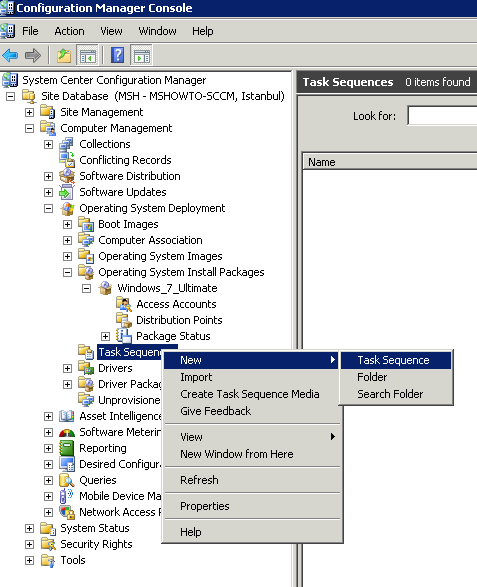Screen dimensions: 477x587
Task: Select the Driver Packages tree node
Action: 130,384
